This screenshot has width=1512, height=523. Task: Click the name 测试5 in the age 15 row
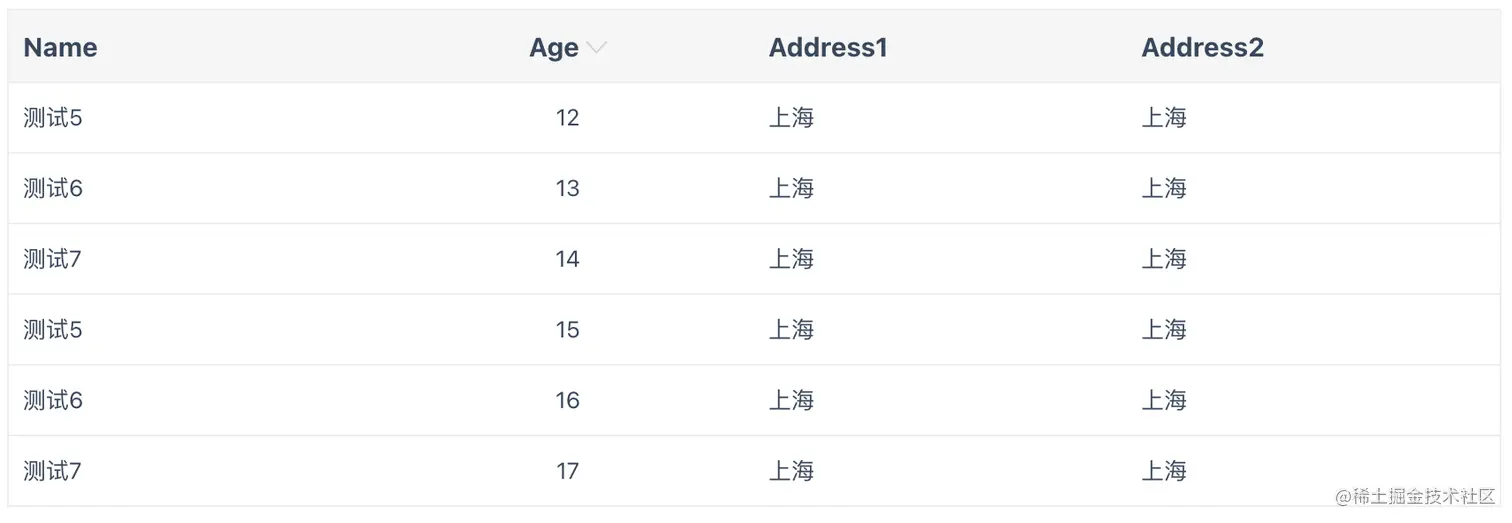click(x=53, y=330)
